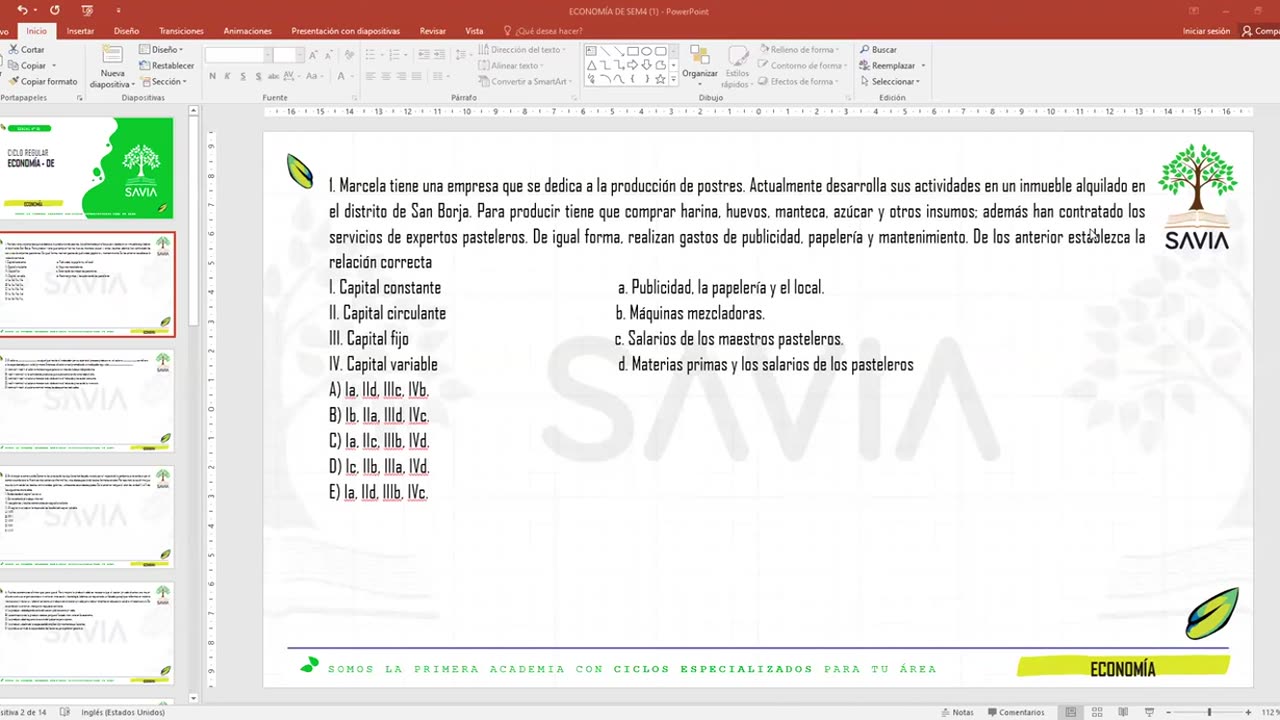Open the Sección dropdown

162,81
